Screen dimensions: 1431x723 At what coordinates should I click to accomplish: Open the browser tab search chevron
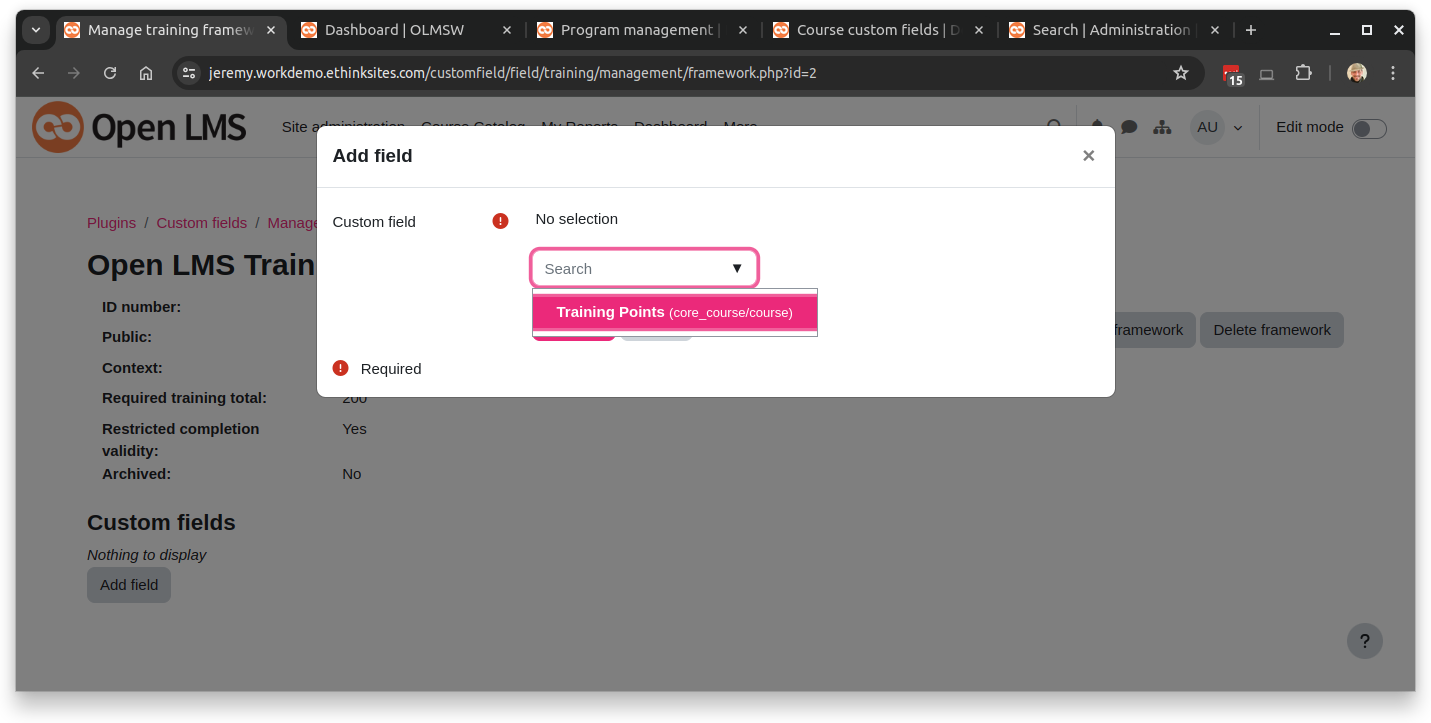pos(36,30)
